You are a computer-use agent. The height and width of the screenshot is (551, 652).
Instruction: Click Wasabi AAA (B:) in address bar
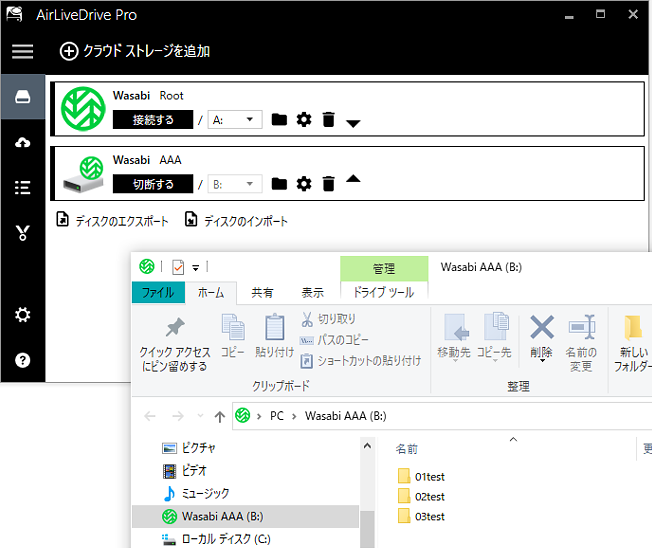(x=345, y=416)
